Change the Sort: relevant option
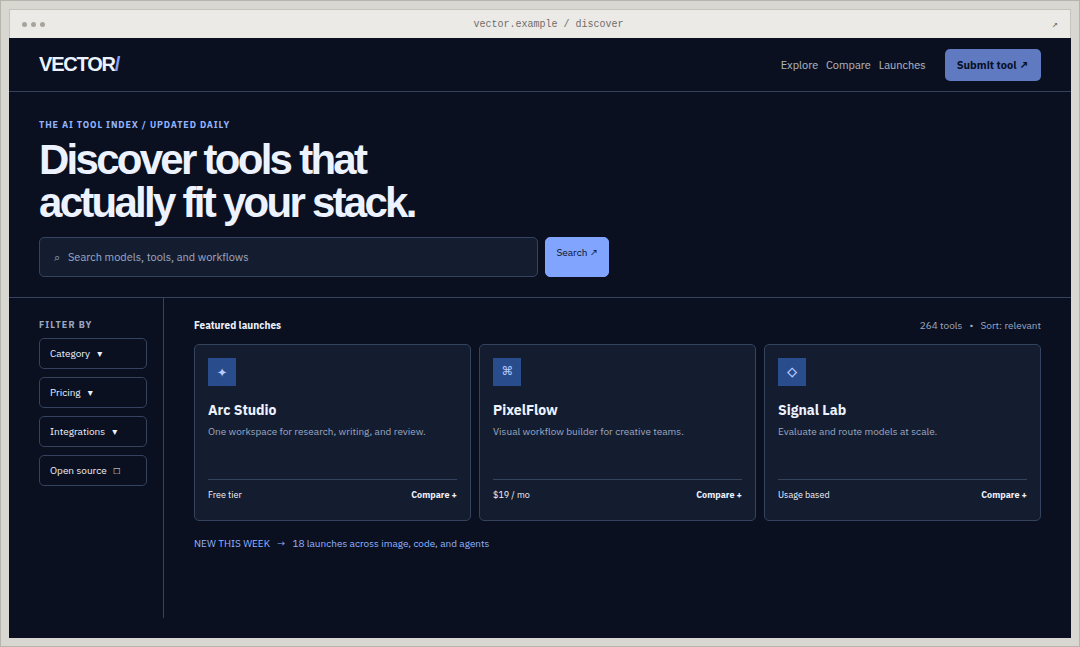Image resolution: width=1080 pixels, height=647 pixels. [1010, 326]
